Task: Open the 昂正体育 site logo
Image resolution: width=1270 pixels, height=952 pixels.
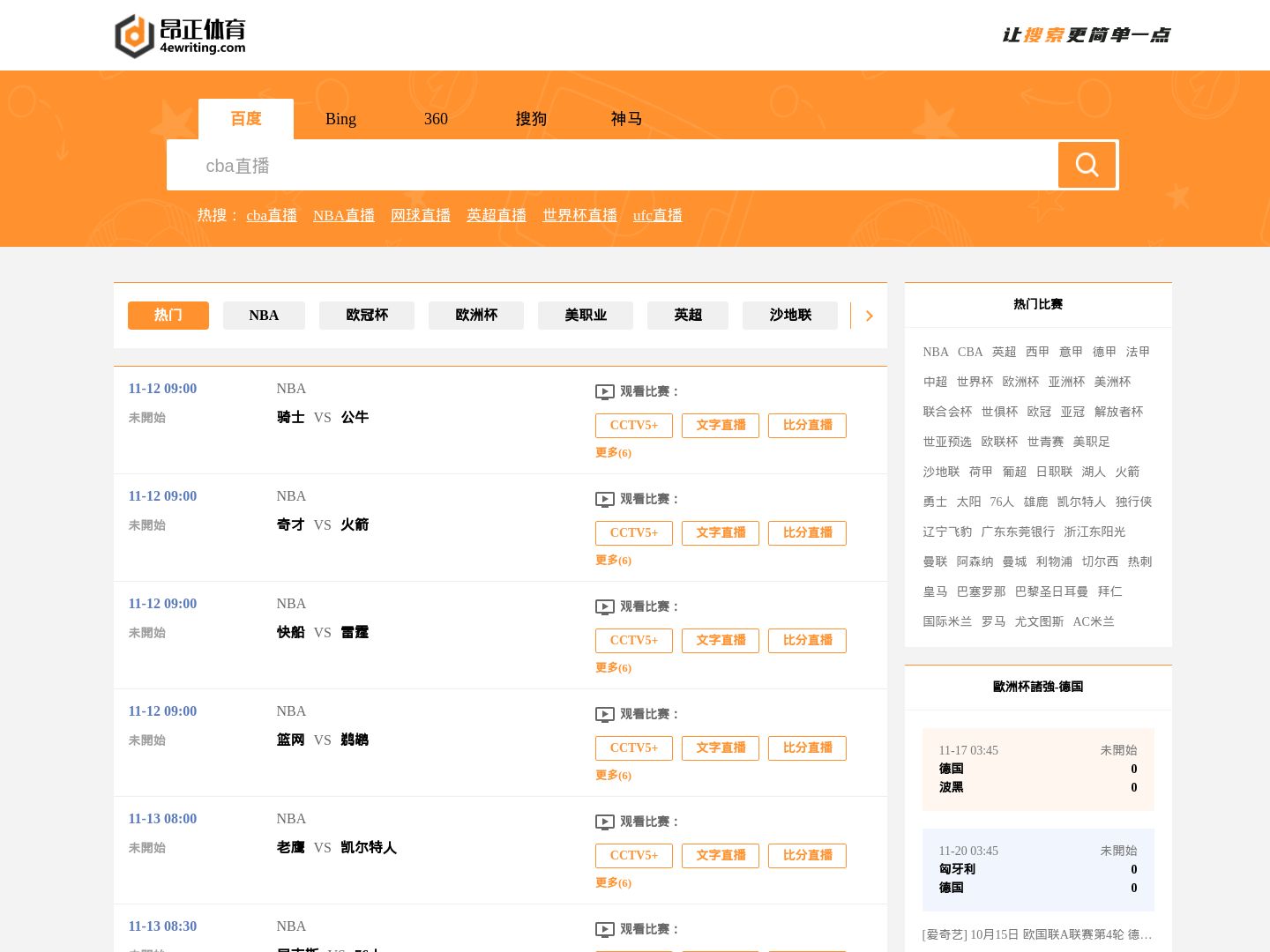Action: (x=181, y=35)
